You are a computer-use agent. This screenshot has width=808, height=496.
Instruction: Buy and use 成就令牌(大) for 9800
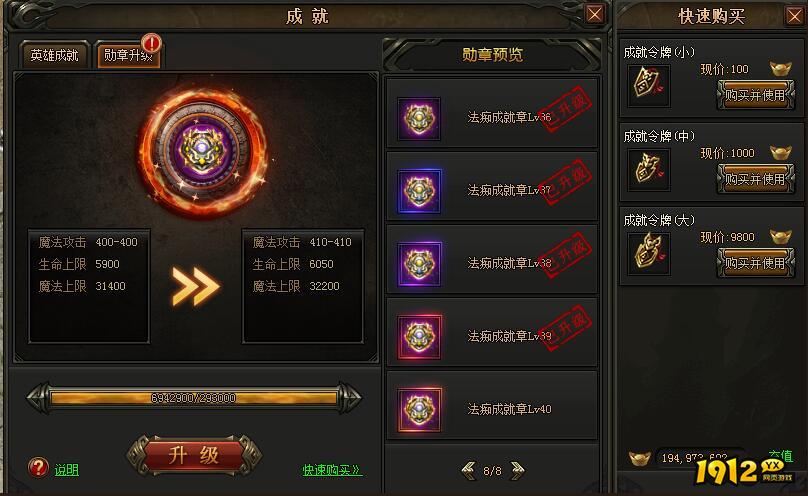click(x=755, y=263)
